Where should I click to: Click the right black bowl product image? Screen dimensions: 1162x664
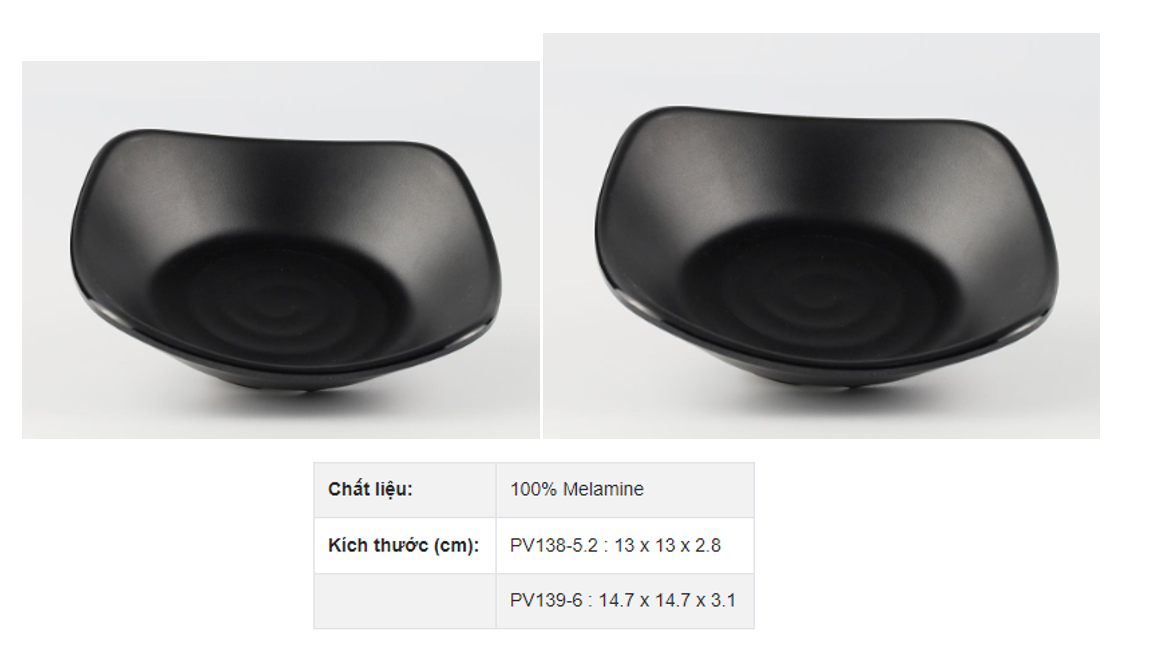[821, 236]
